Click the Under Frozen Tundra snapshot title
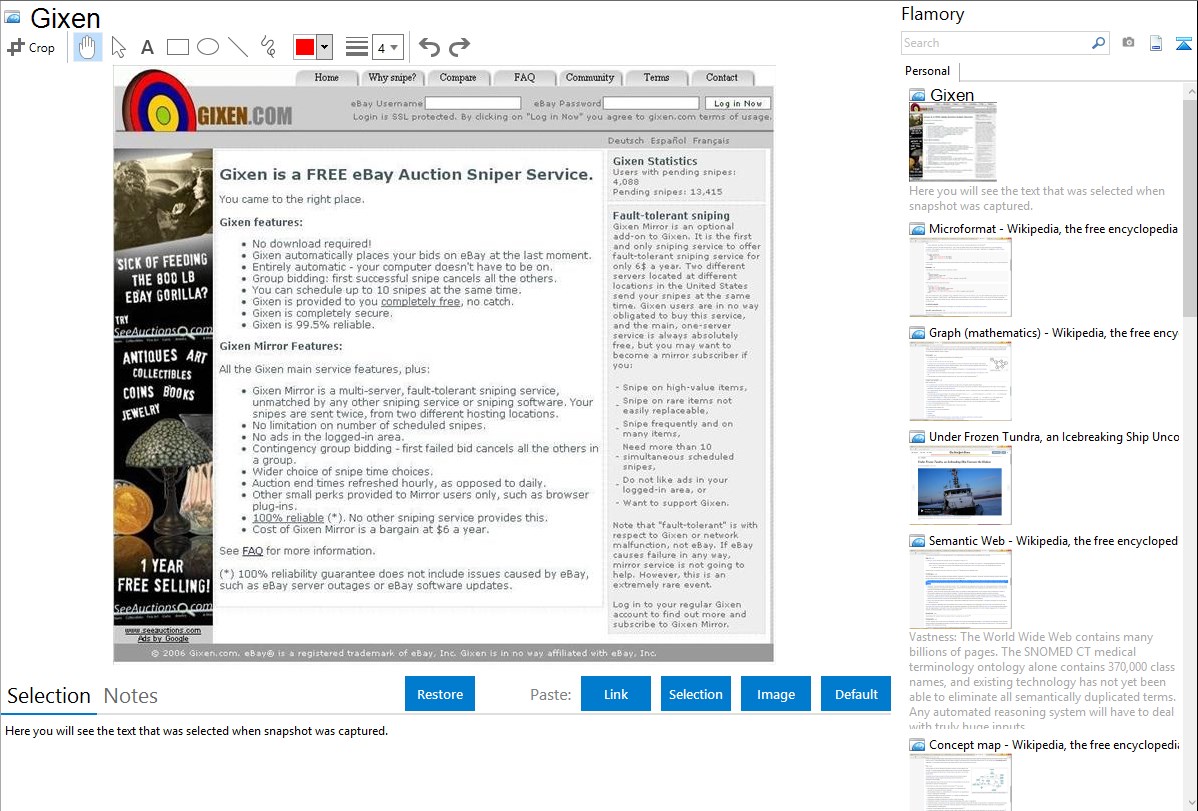1198x811 pixels. [x=1054, y=436]
